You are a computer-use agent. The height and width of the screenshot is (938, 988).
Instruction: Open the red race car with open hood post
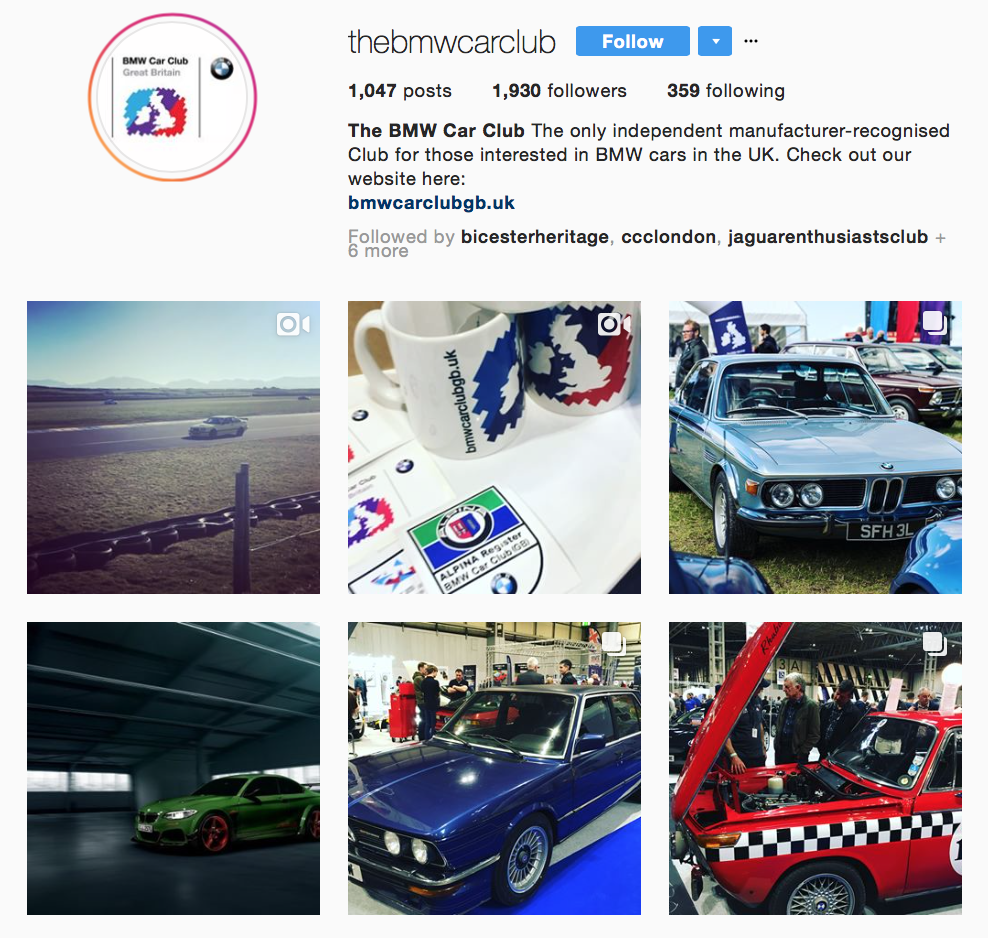tap(815, 769)
